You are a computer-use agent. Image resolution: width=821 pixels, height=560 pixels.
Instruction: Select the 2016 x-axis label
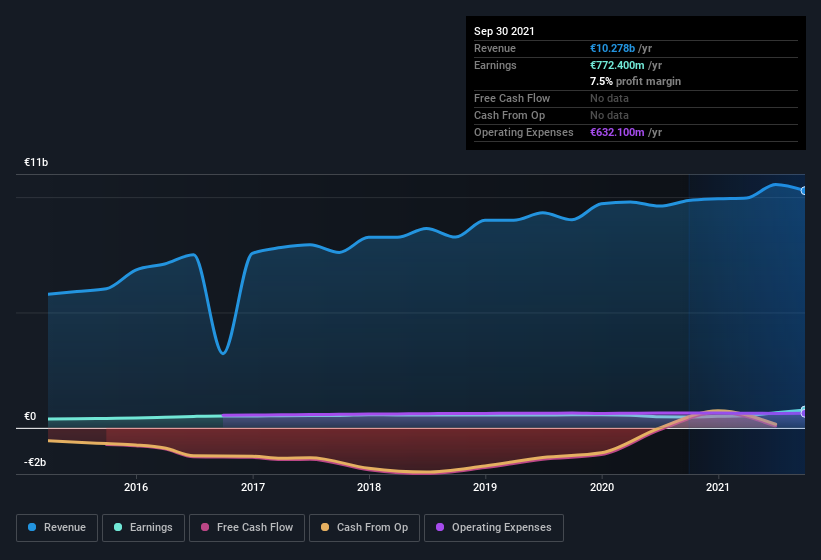(136, 487)
